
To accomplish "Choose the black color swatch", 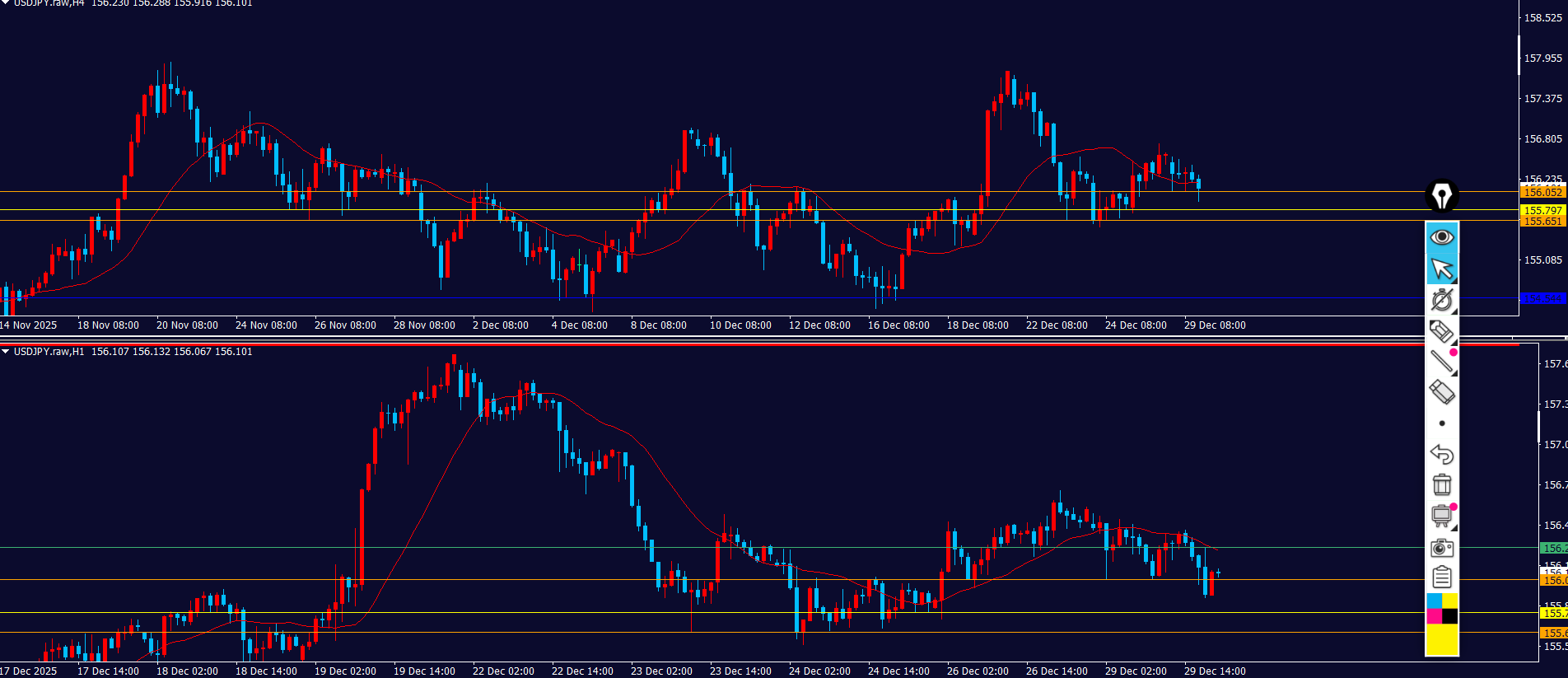I will pyautogui.click(x=1450, y=616).
